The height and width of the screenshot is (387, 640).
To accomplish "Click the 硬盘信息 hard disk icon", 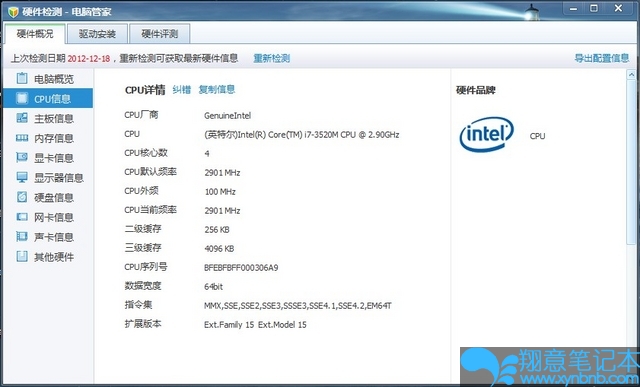I will [22, 197].
